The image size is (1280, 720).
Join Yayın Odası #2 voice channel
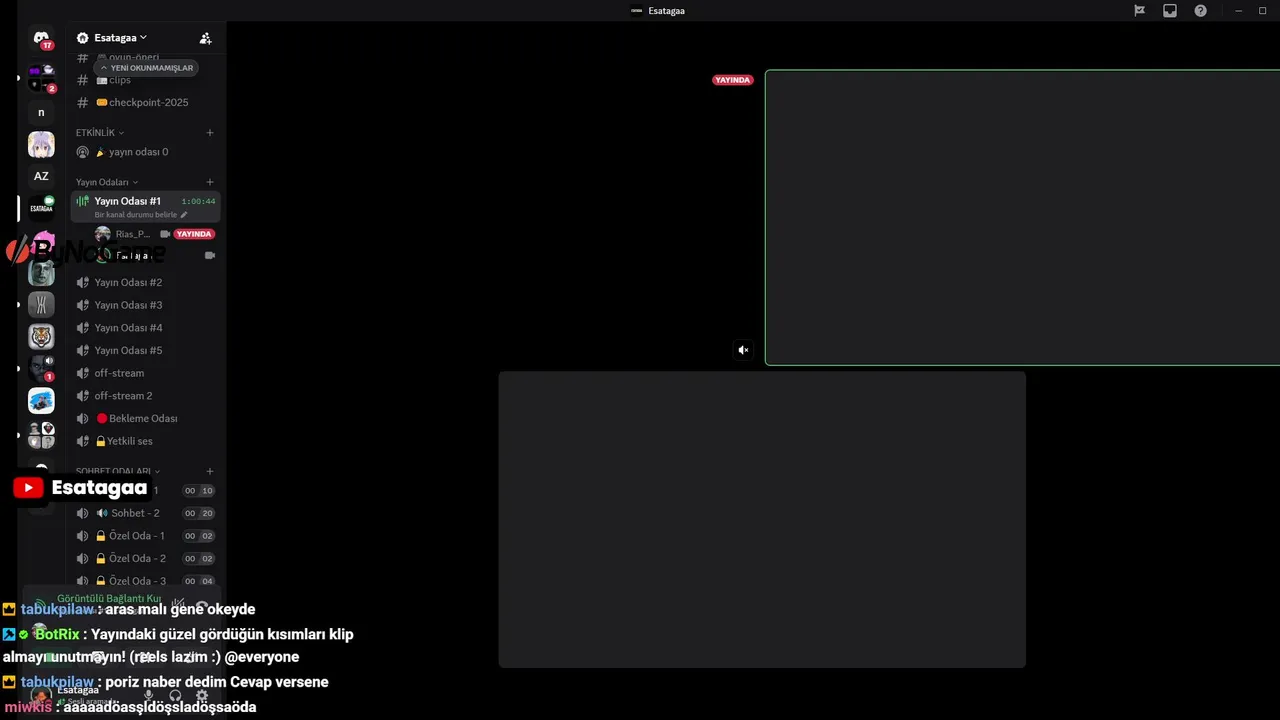click(146, 282)
